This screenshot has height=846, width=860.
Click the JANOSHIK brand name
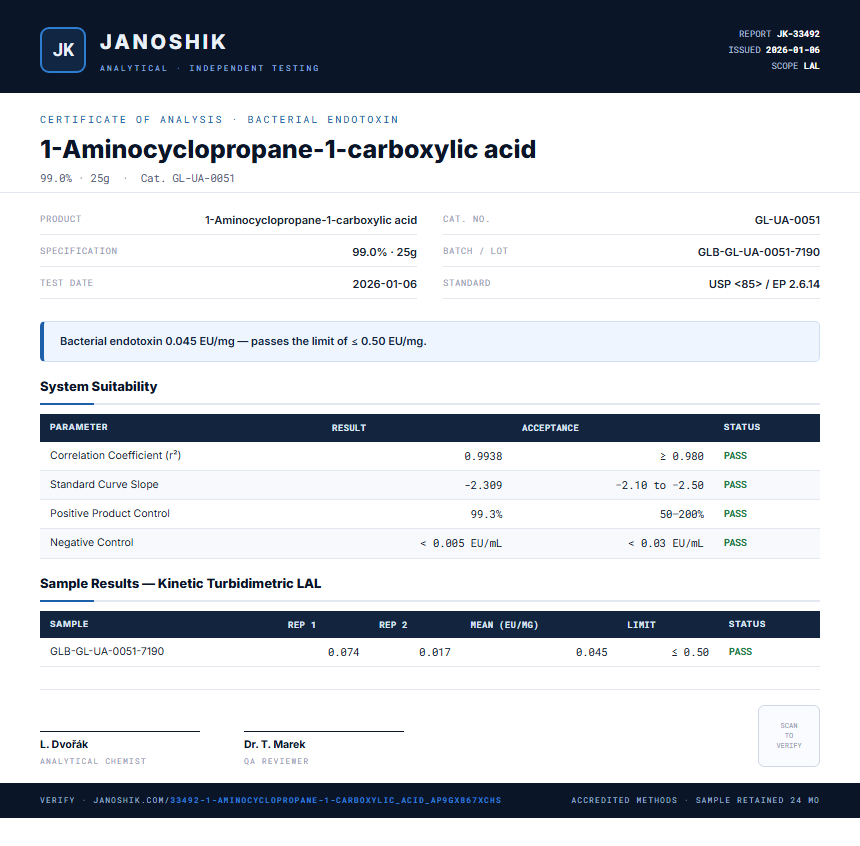pyautogui.click(x=163, y=42)
